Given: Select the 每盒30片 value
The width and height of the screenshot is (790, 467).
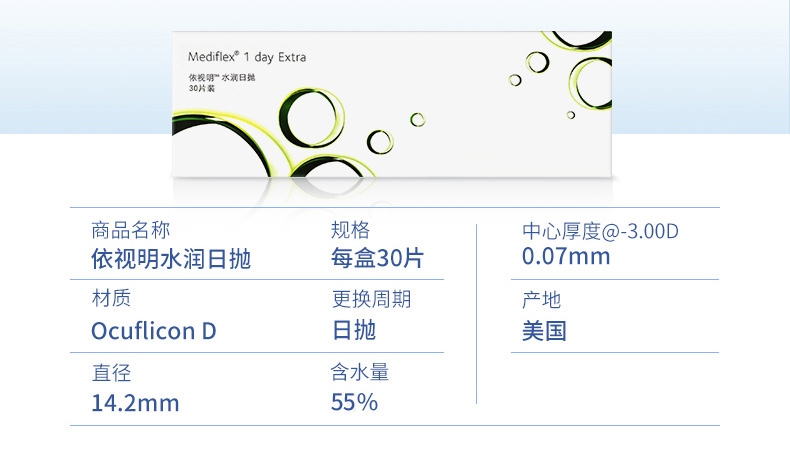Looking at the screenshot, I should coord(377,258).
